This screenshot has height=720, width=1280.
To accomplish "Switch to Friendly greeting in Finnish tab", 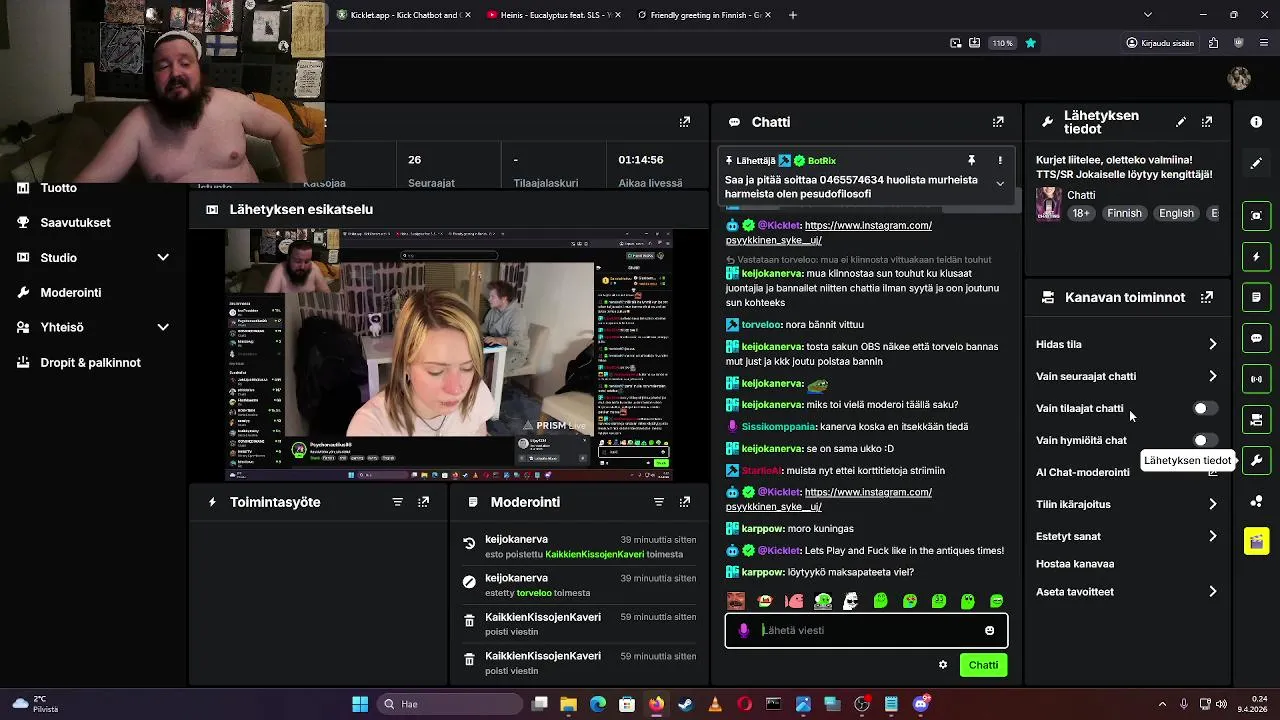I will click(702, 15).
